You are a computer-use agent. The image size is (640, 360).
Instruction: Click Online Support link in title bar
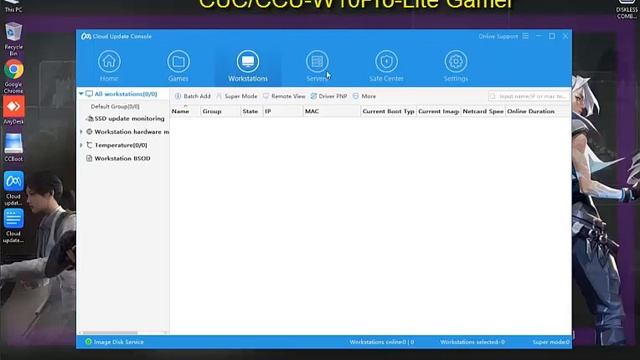point(498,36)
